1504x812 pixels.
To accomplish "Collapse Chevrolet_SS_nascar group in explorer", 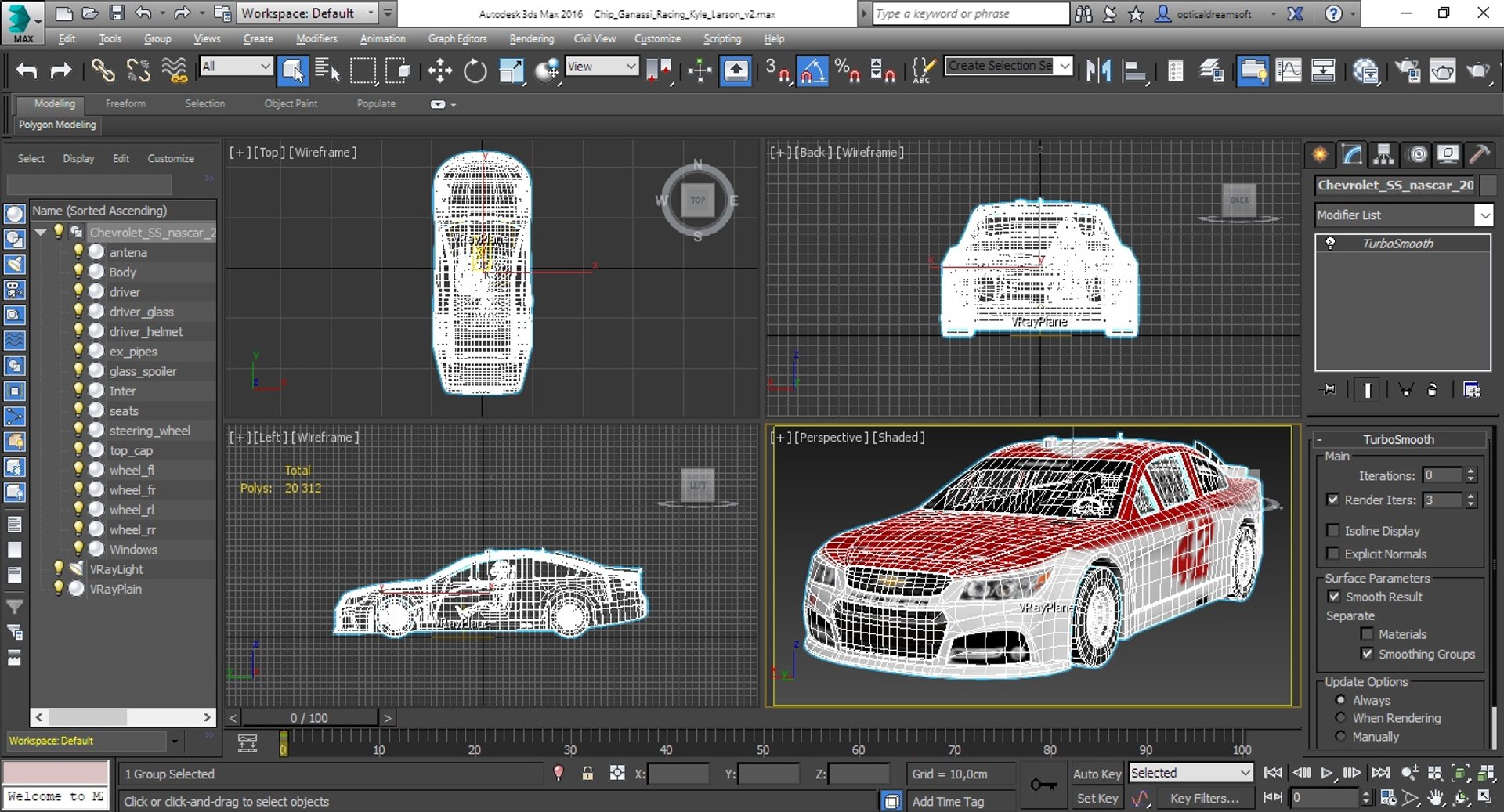I will 41,233.
